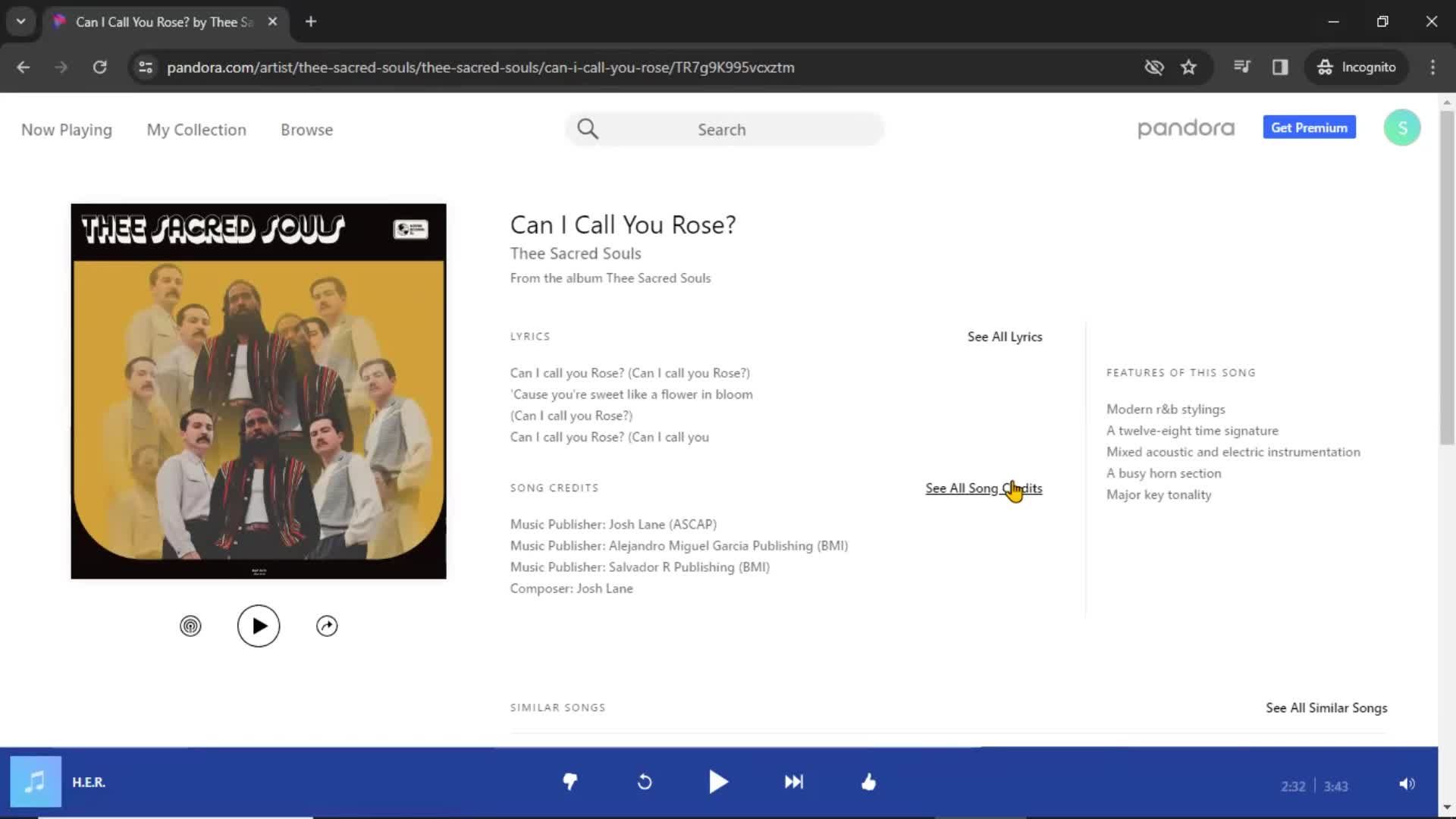Screen dimensions: 1456x819
Task: Click the Pandora station icon
Action: click(190, 625)
